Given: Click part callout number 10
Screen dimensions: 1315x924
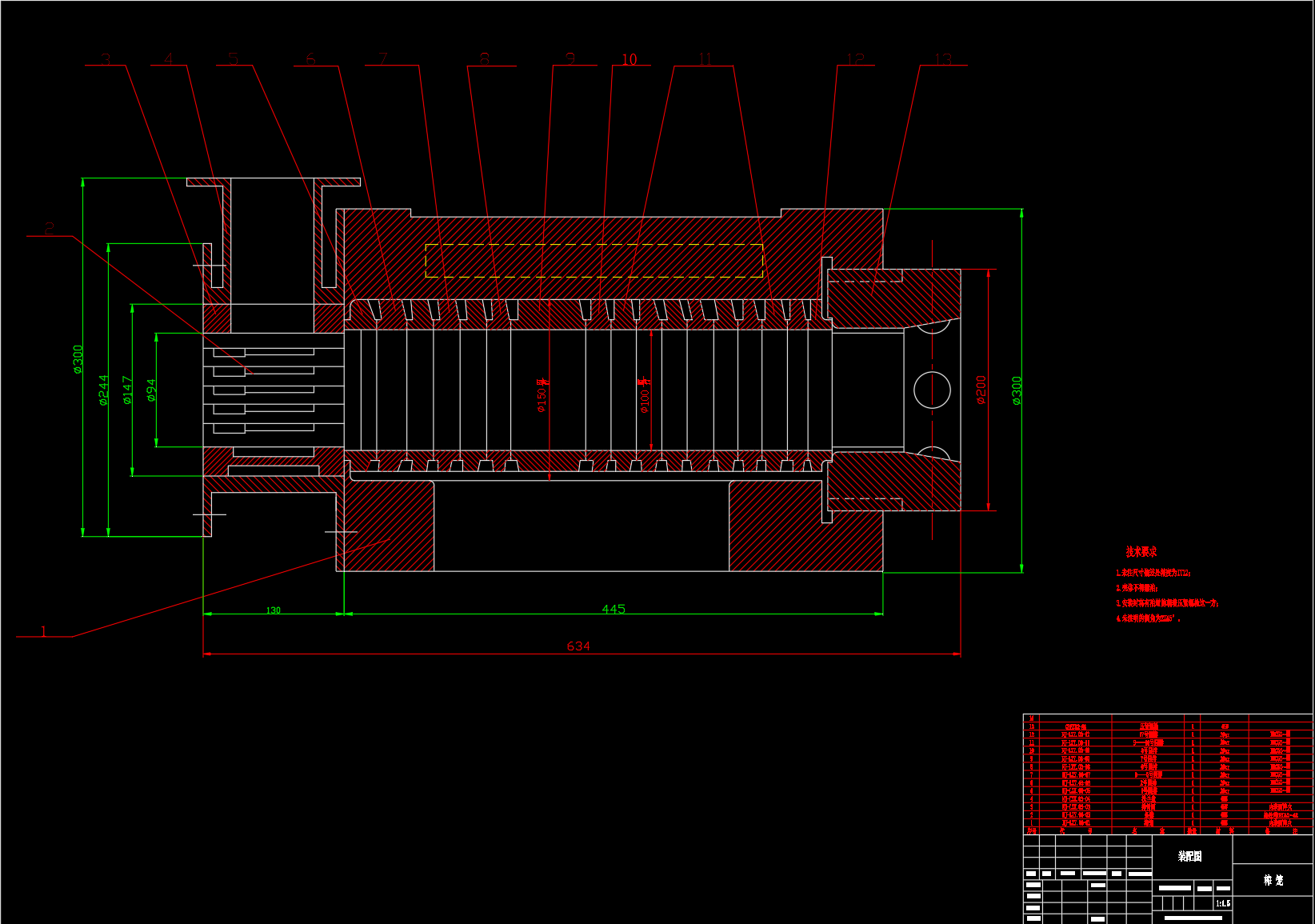Looking at the screenshot, I should tap(630, 60).
